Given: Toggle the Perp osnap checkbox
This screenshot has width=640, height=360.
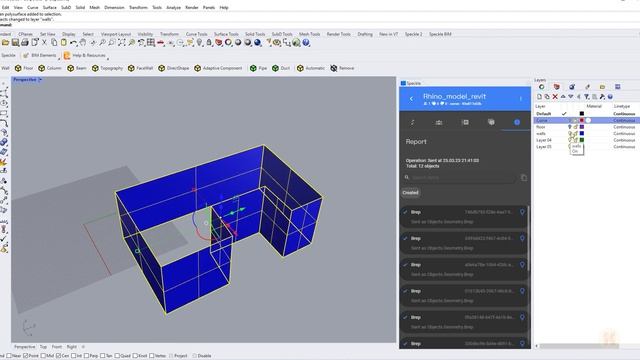Looking at the screenshot, I should click(87, 356).
